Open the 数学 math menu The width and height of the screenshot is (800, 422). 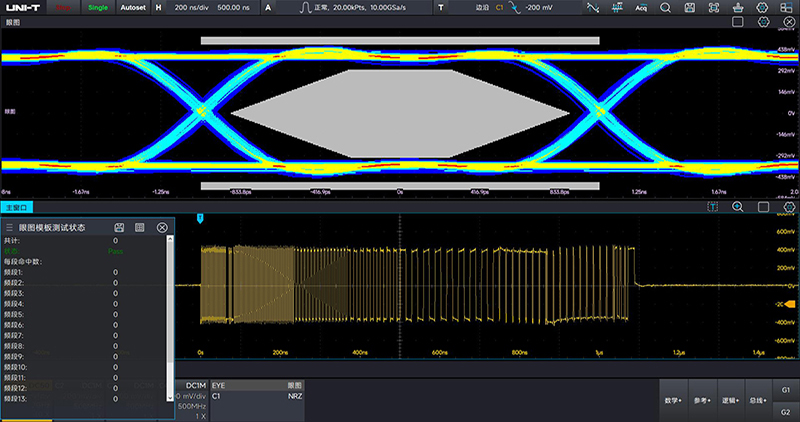(673, 401)
